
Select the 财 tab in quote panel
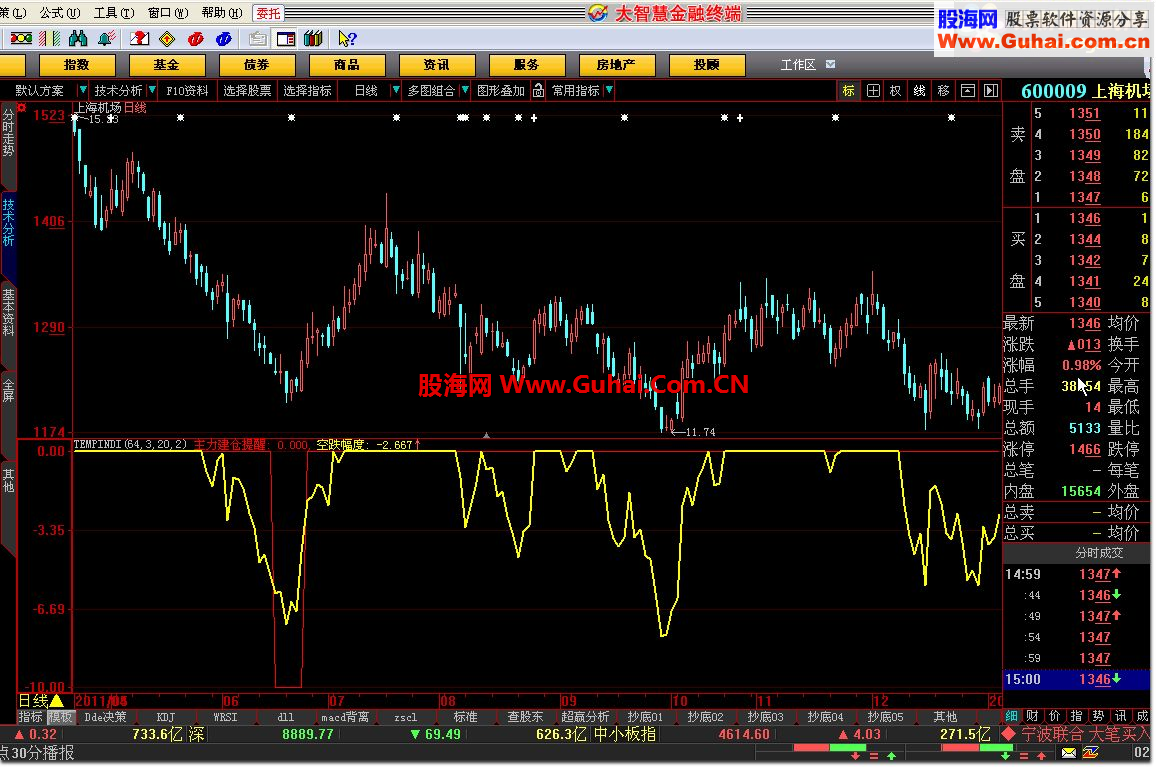(1032, 716)
